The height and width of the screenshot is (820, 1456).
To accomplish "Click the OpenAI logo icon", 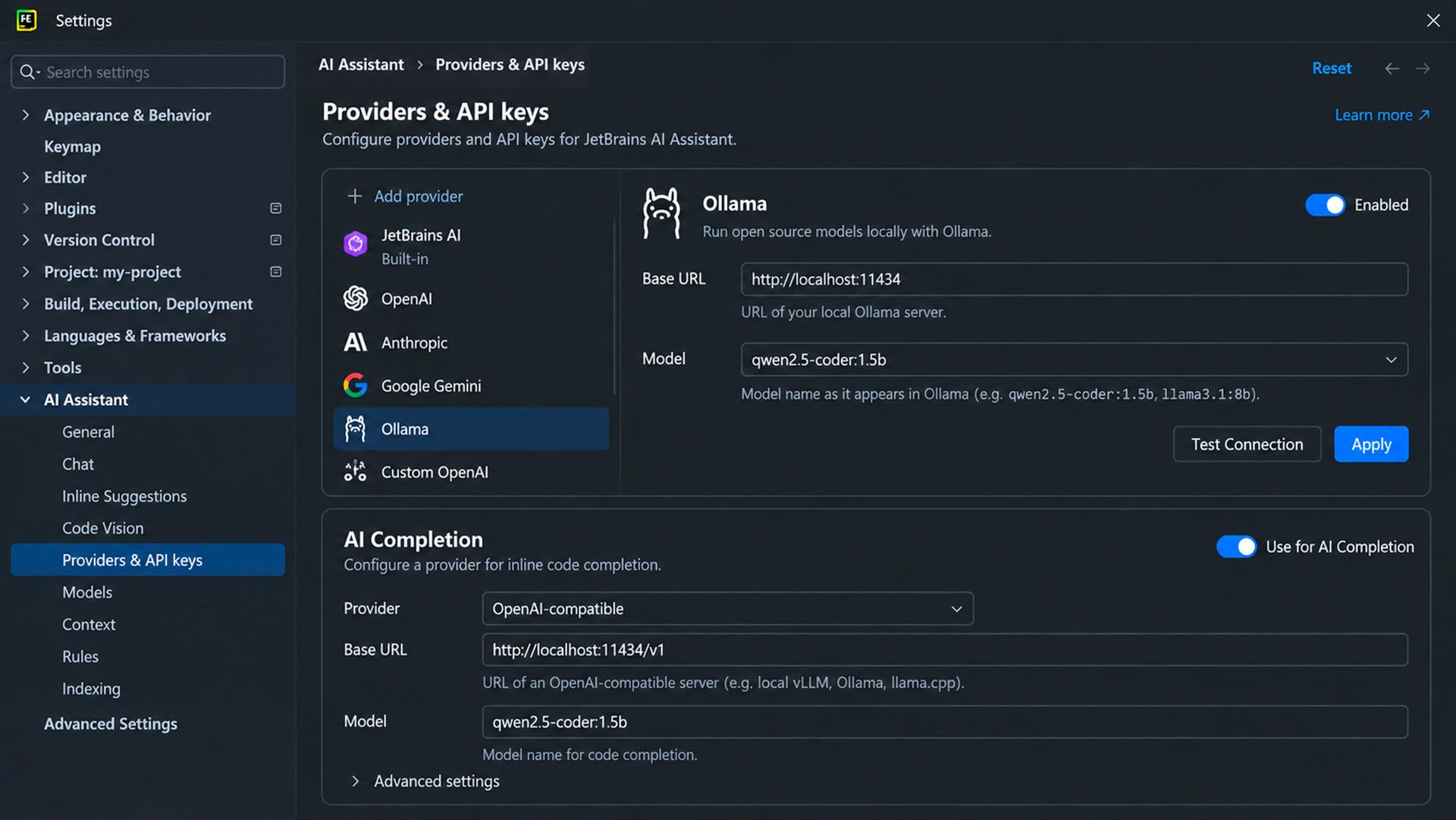I will (355, 299).
